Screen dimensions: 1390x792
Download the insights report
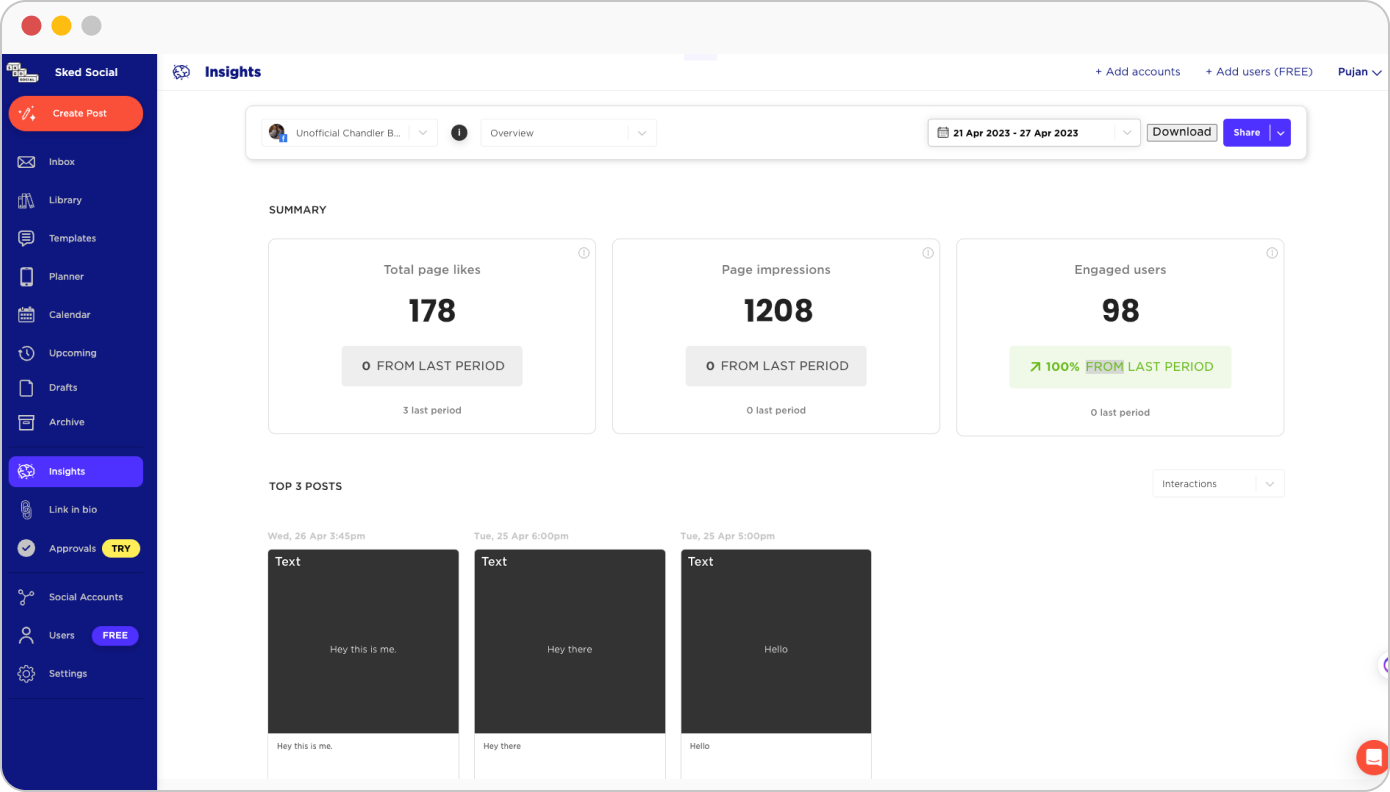1181,131
